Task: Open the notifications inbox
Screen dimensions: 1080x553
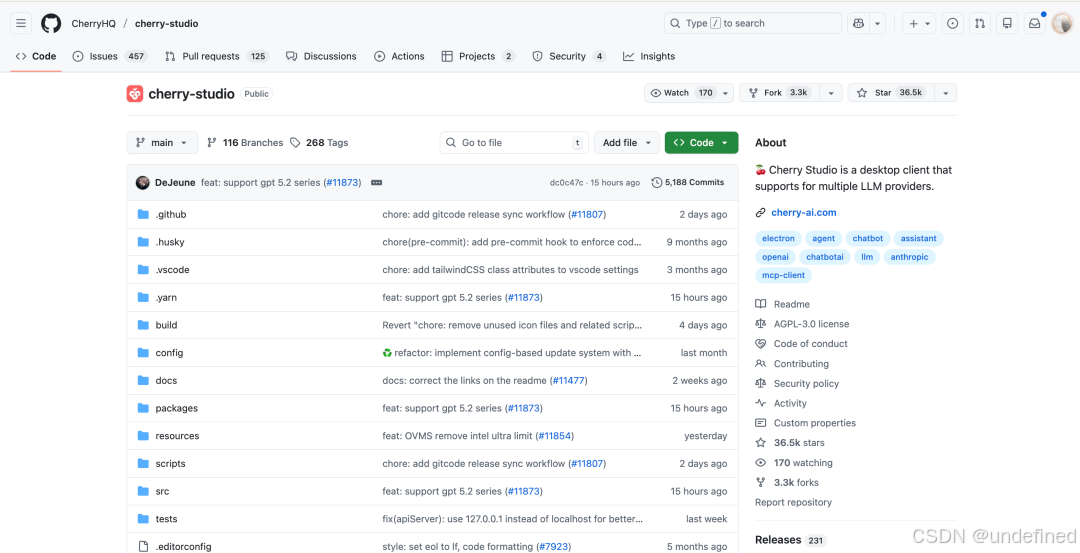Action: click(x=1035, y=23)
